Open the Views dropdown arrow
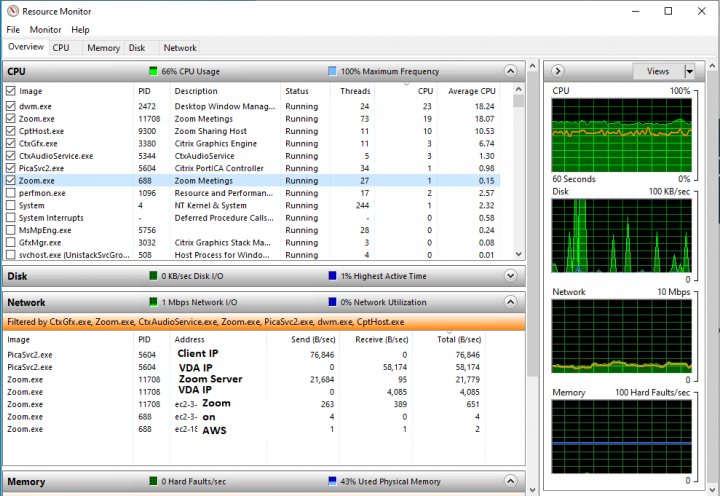The height and width of the screenshot is (496, 720). click(x=688, y=71)
